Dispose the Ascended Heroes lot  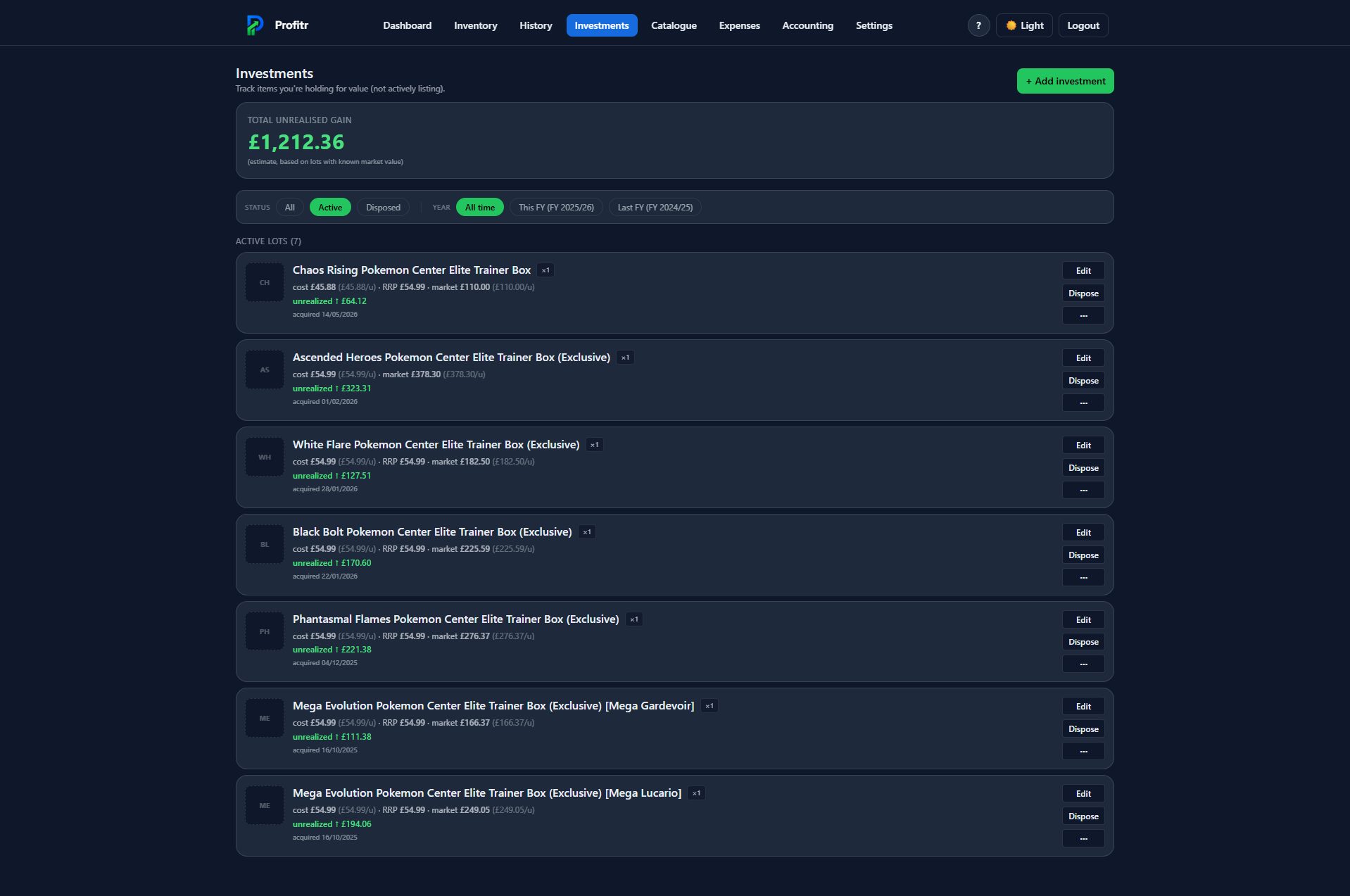1083,380
